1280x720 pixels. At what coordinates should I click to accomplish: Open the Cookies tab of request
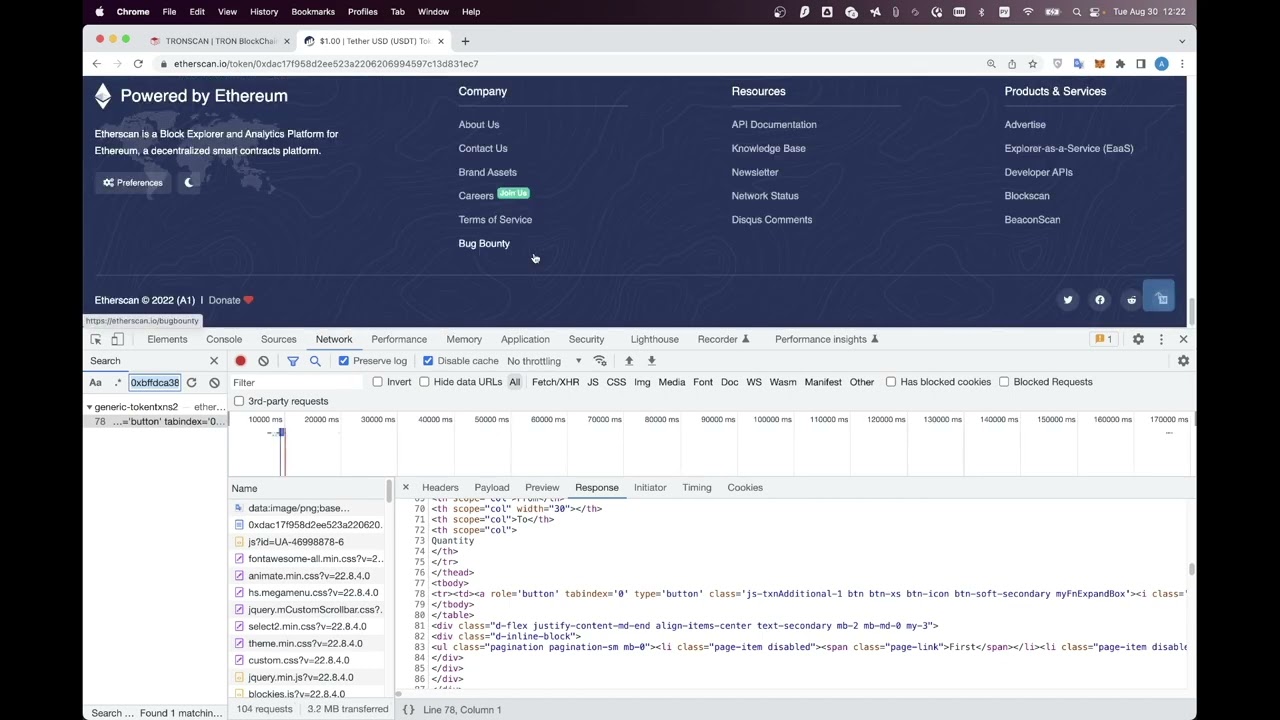(x=745, y=487)
